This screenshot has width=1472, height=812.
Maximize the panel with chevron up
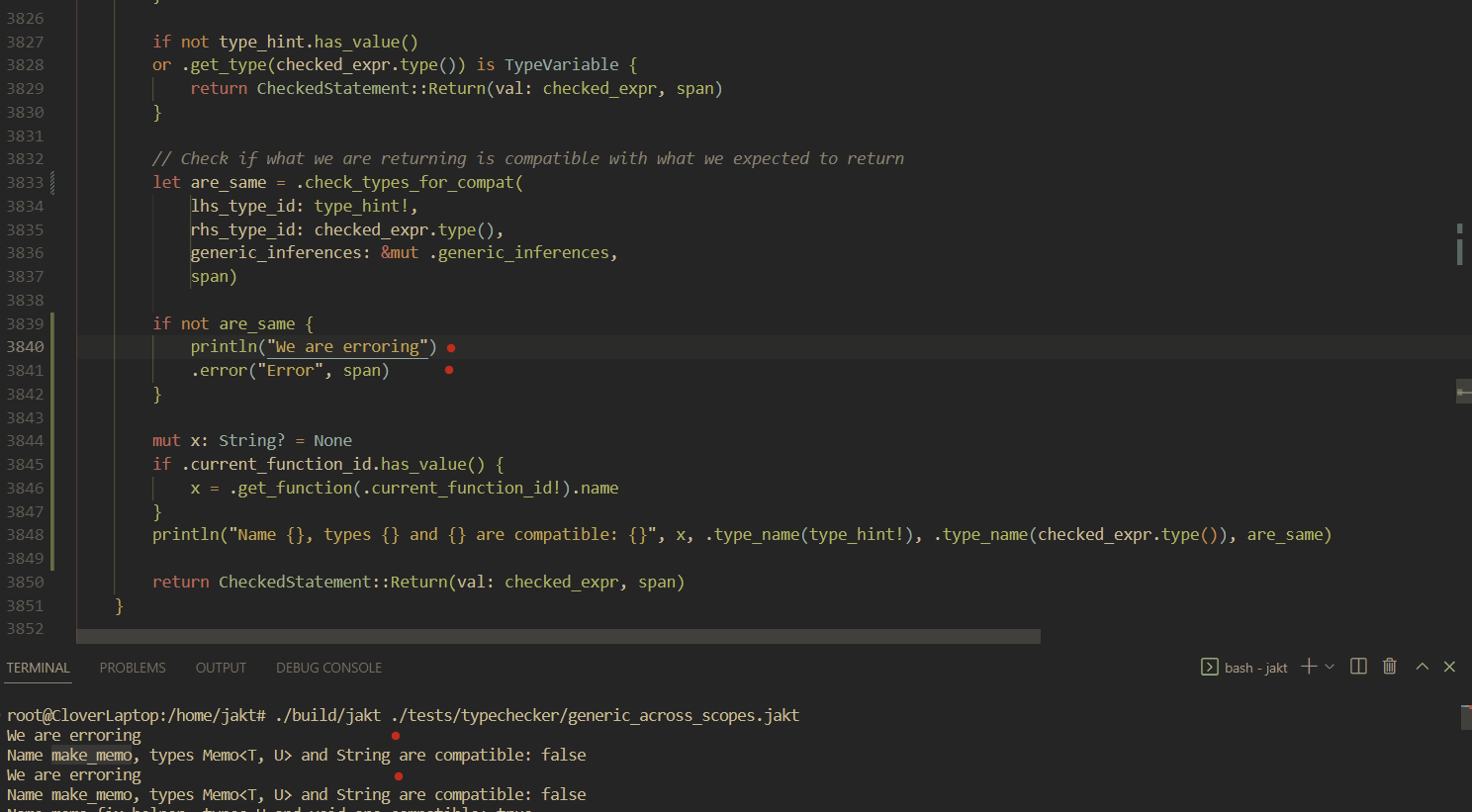coord(1422,667)
